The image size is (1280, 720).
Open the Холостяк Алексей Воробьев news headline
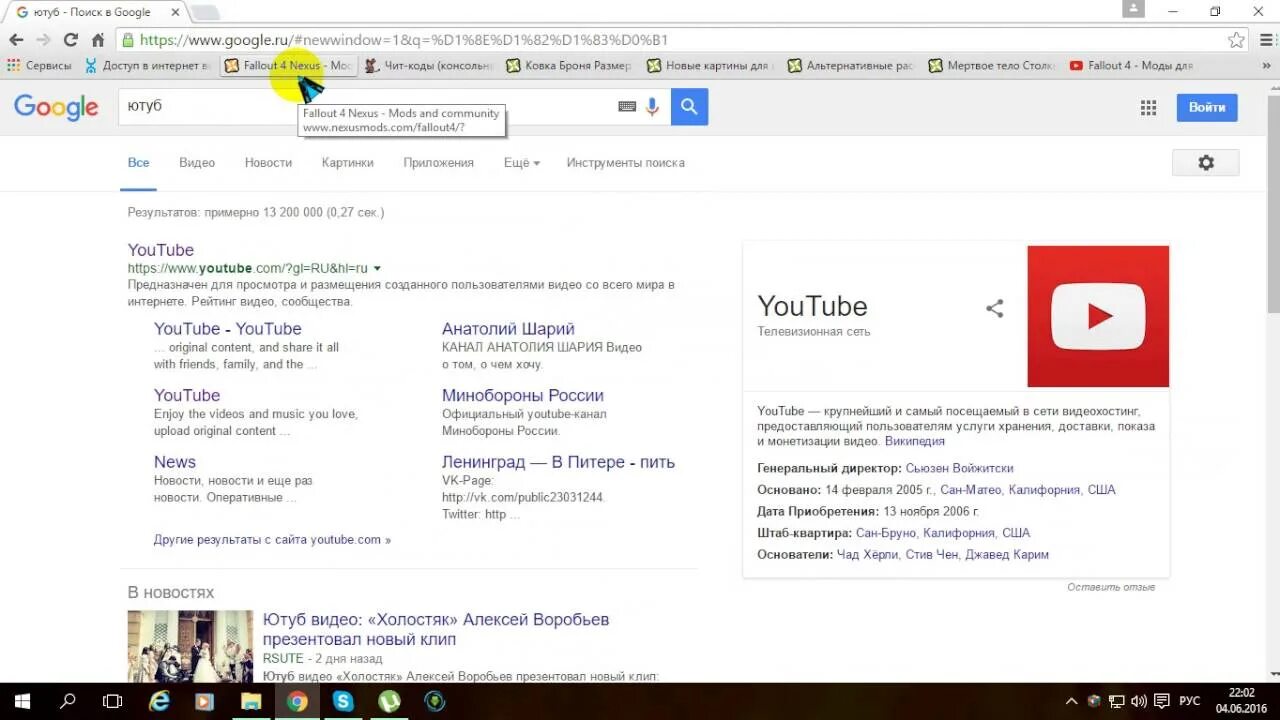point(436,629)
